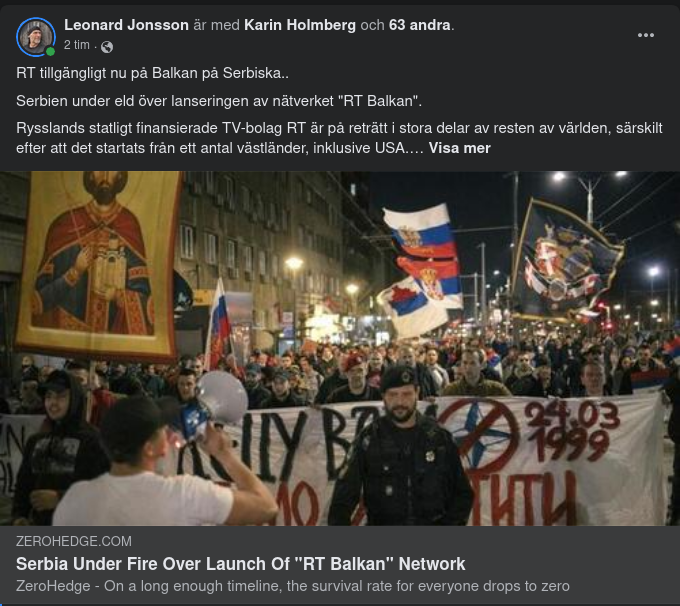The height and width of the screenshot is (606, 680).
Task: Click the dark crest flag in photo
Action: [567, 259]
